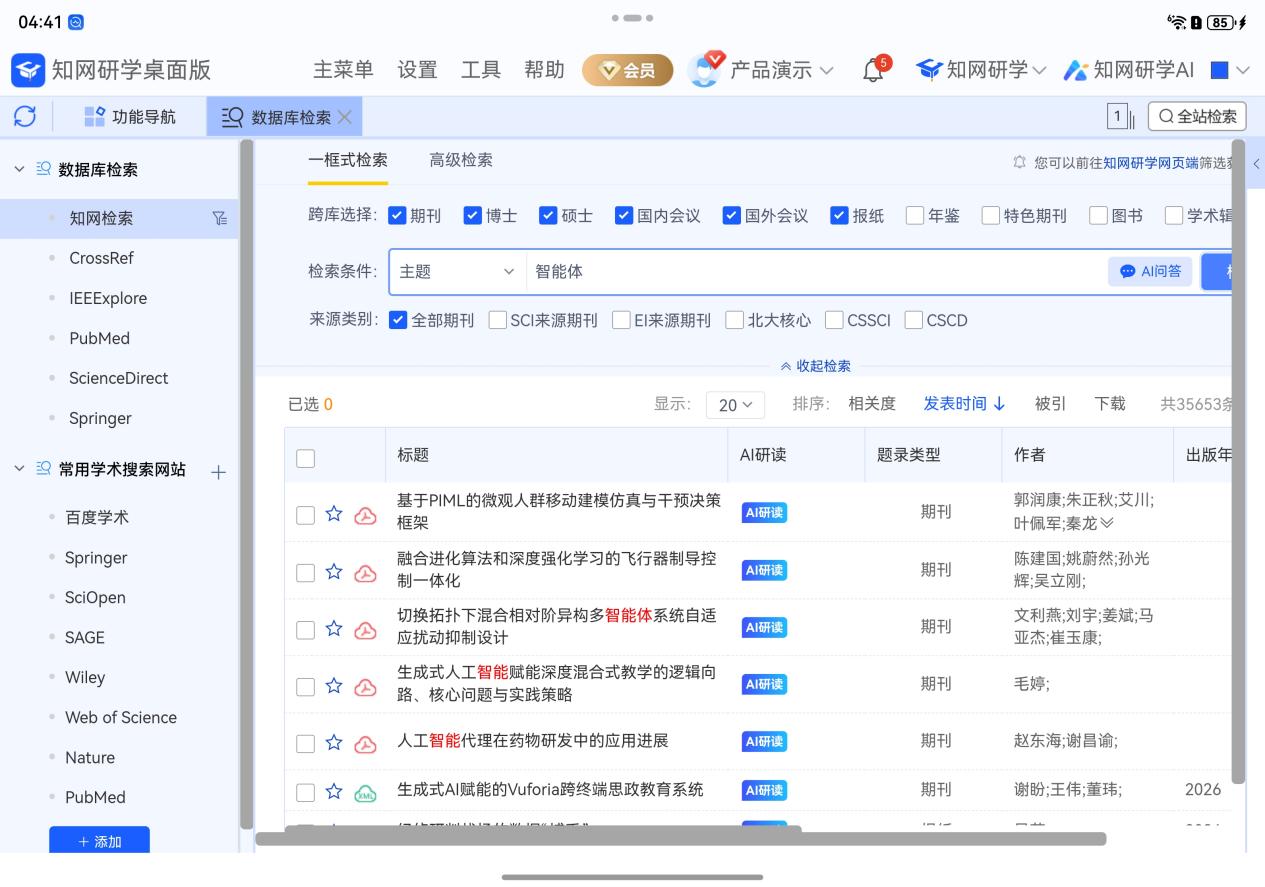The width and height of the screenshot is (1265, 887).
Task: Open the 主菜单 menu
Action: pyautogui.click(x=343, y=70)
